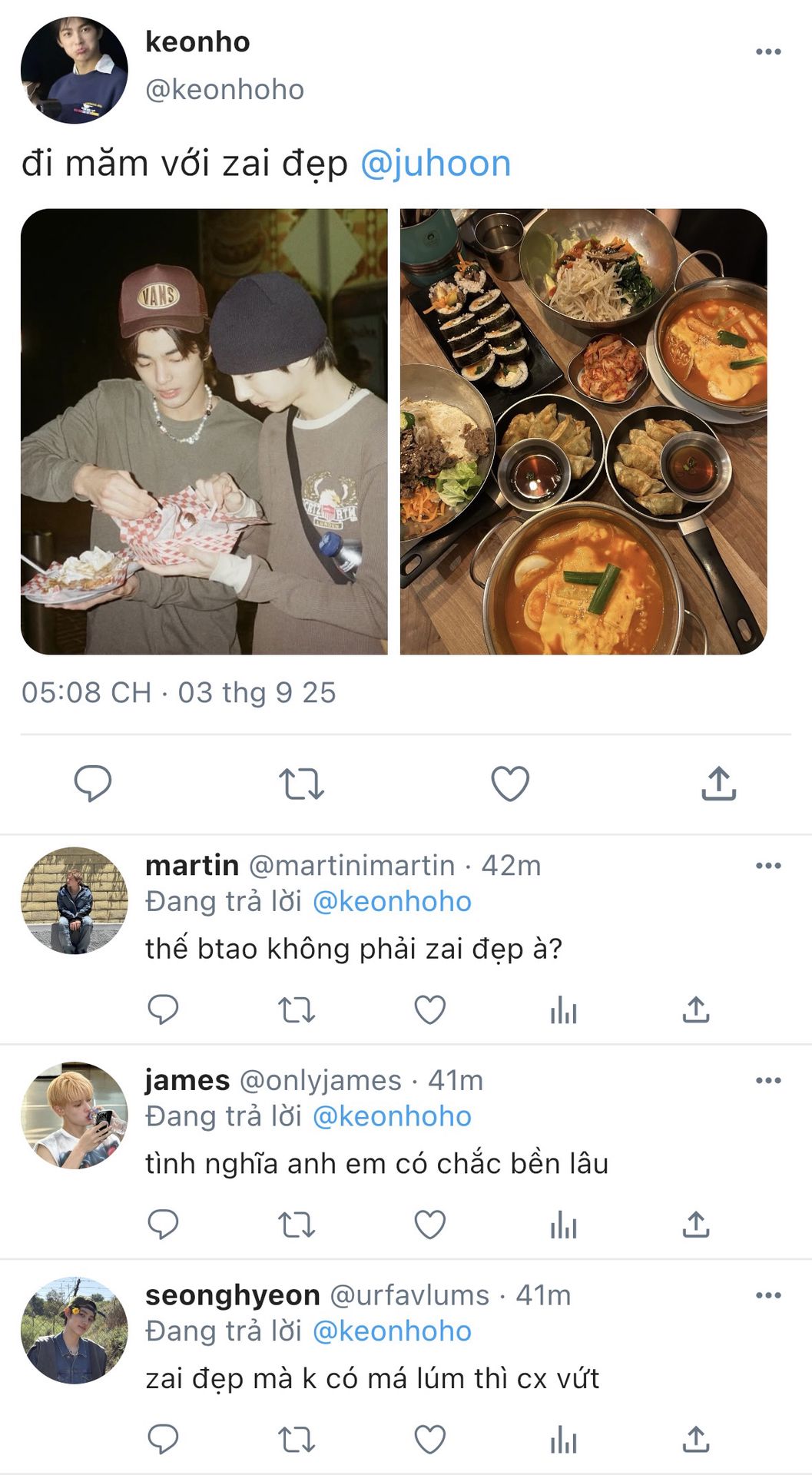Like martin's reply
812x1475 pixels.
430,1009
